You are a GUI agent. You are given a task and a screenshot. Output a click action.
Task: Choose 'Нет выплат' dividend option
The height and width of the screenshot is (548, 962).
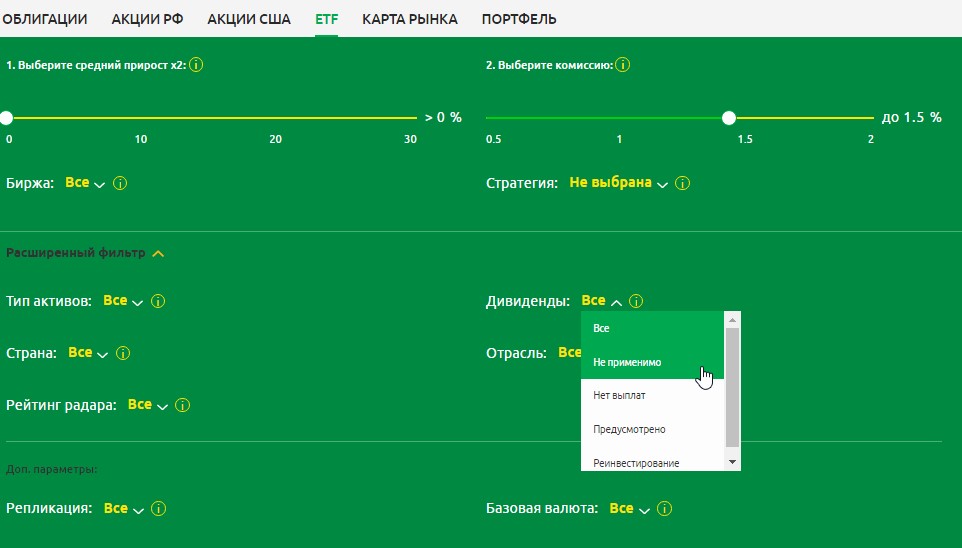point(620,396)
